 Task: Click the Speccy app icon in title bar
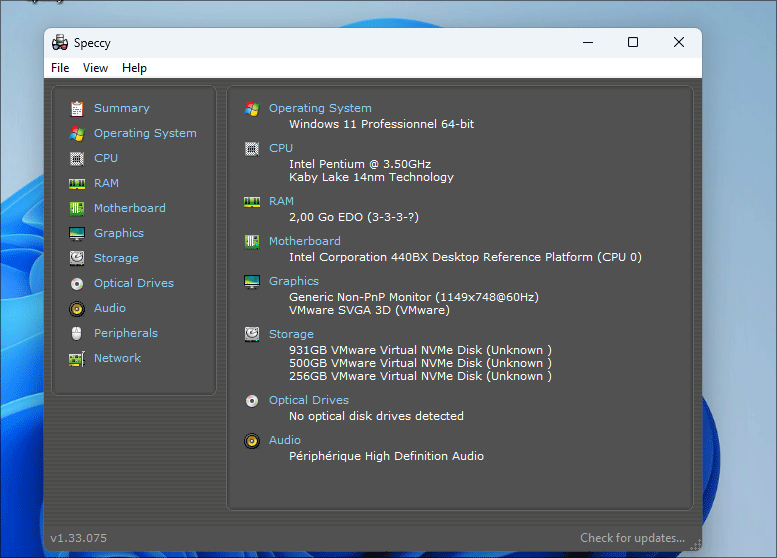click(x=60, y=43)
